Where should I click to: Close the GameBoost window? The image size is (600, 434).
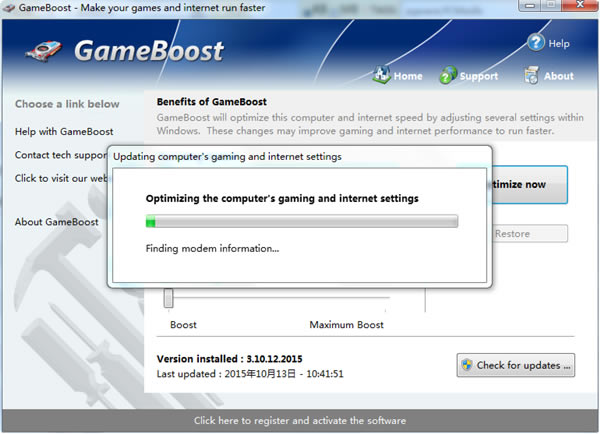click(580, 5)
